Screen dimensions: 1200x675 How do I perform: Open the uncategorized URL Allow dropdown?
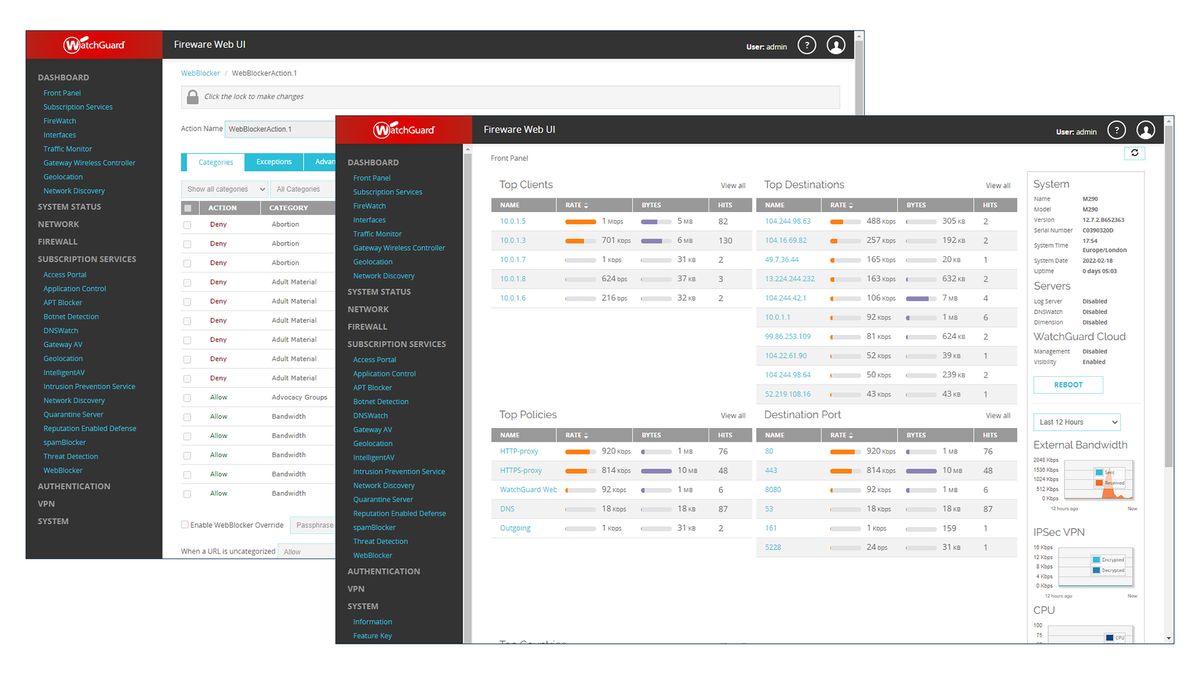point(307,551)
